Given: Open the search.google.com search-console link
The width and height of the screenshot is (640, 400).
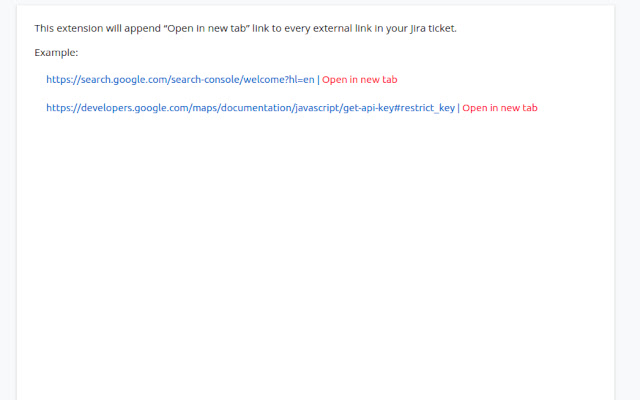Looking at the screenshot, I should [x=180, y=80].
